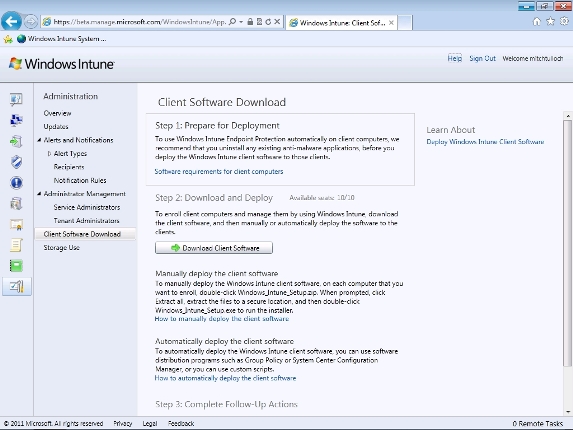
Task: Open How to manually deploy link
Action: click(222, 319)
